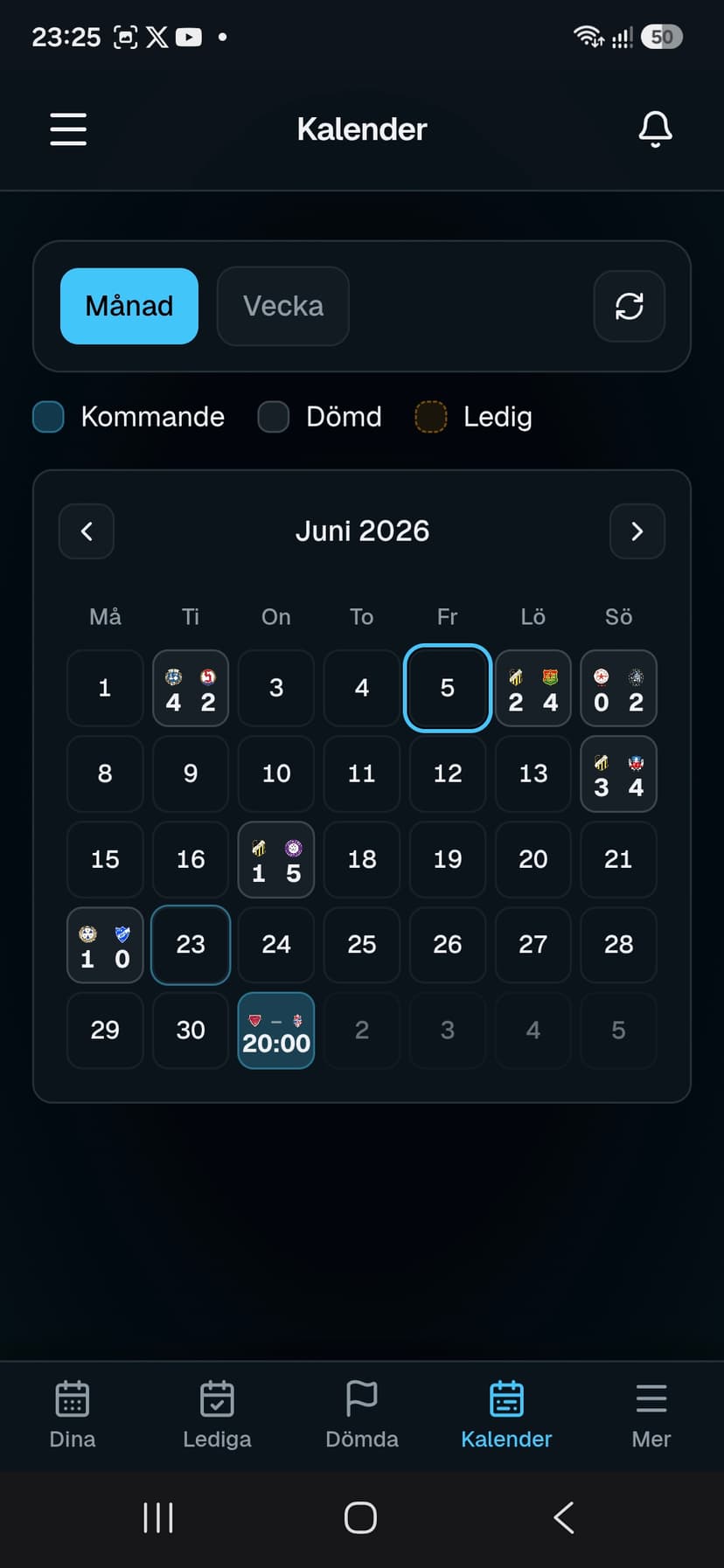Open the hamburger menu
This screenshot has height=1568, width=724.
coord(68,129)
